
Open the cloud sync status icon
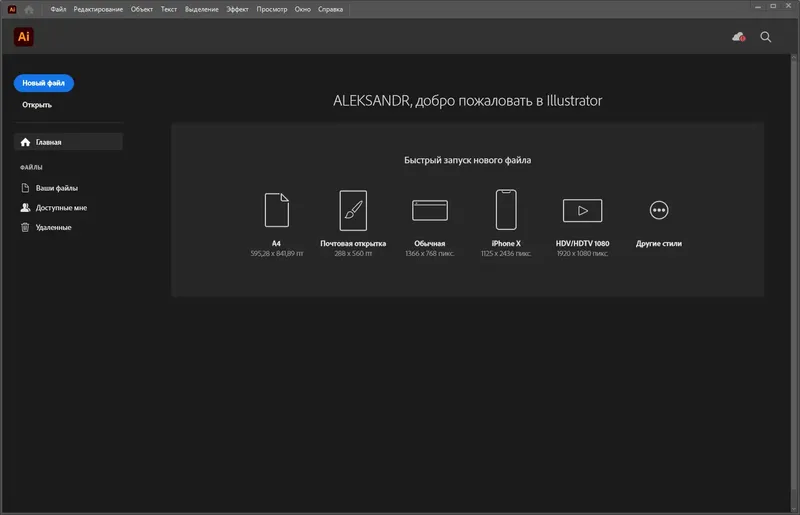[x=738, y=37]
